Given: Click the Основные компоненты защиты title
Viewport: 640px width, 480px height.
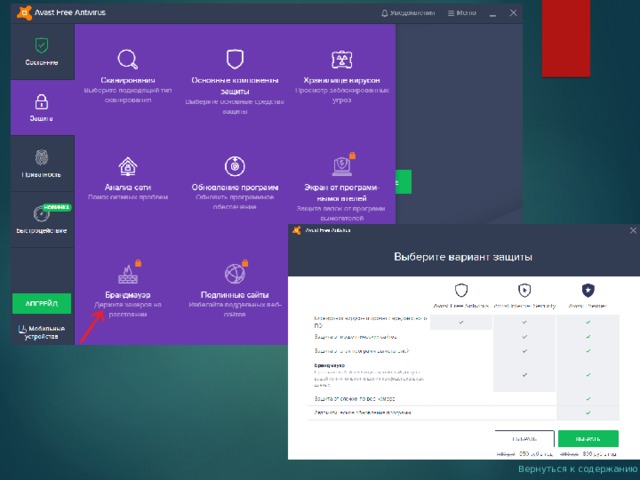Looking at the screenshot, I should point(235,86).
